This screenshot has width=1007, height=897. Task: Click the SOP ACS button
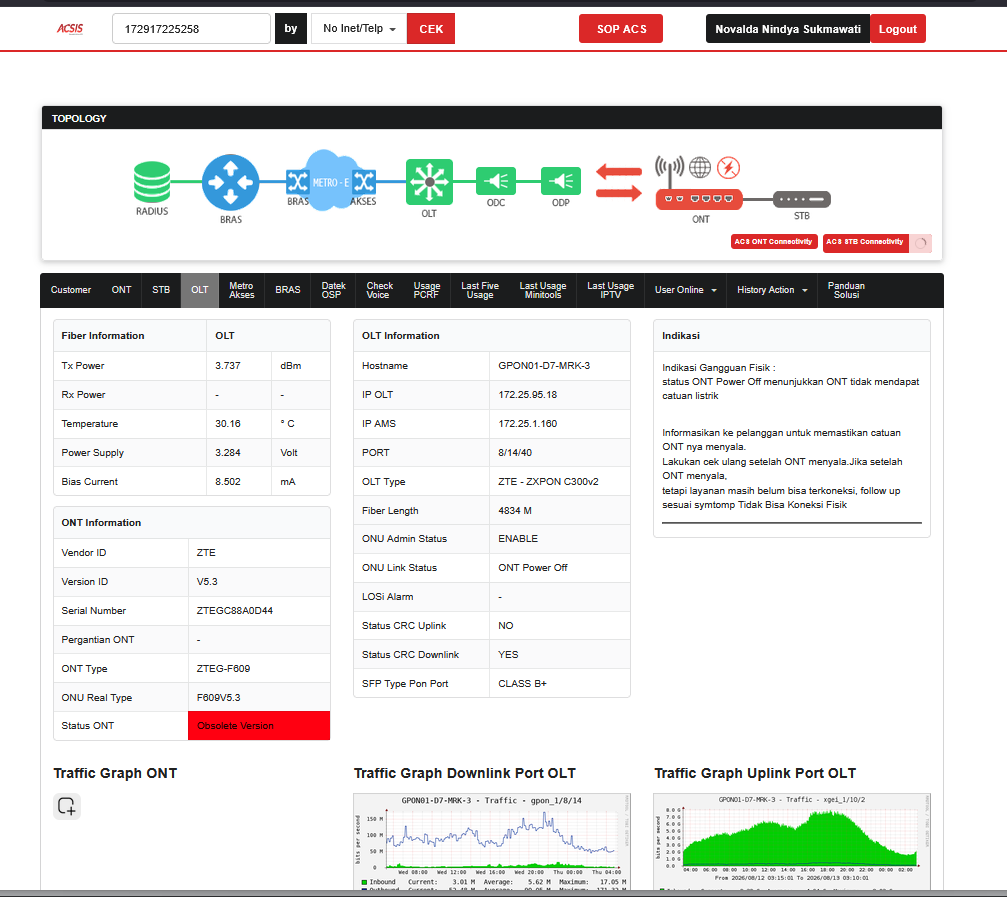[621, 29]
